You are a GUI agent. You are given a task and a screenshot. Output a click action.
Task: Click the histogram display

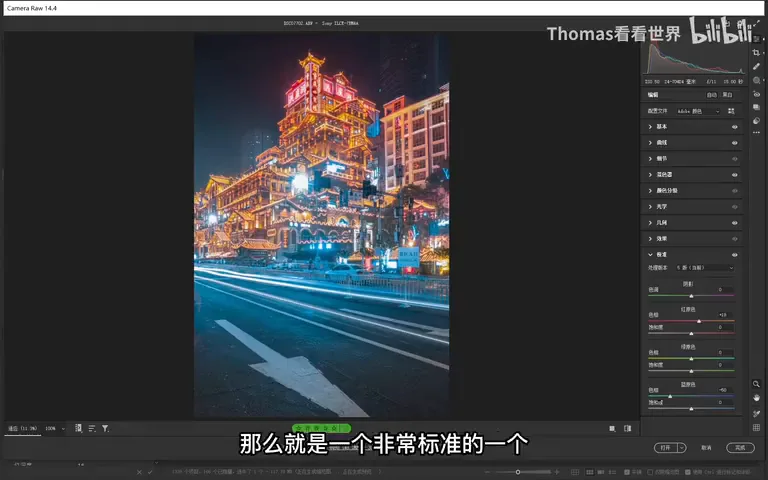coord(695,58)
